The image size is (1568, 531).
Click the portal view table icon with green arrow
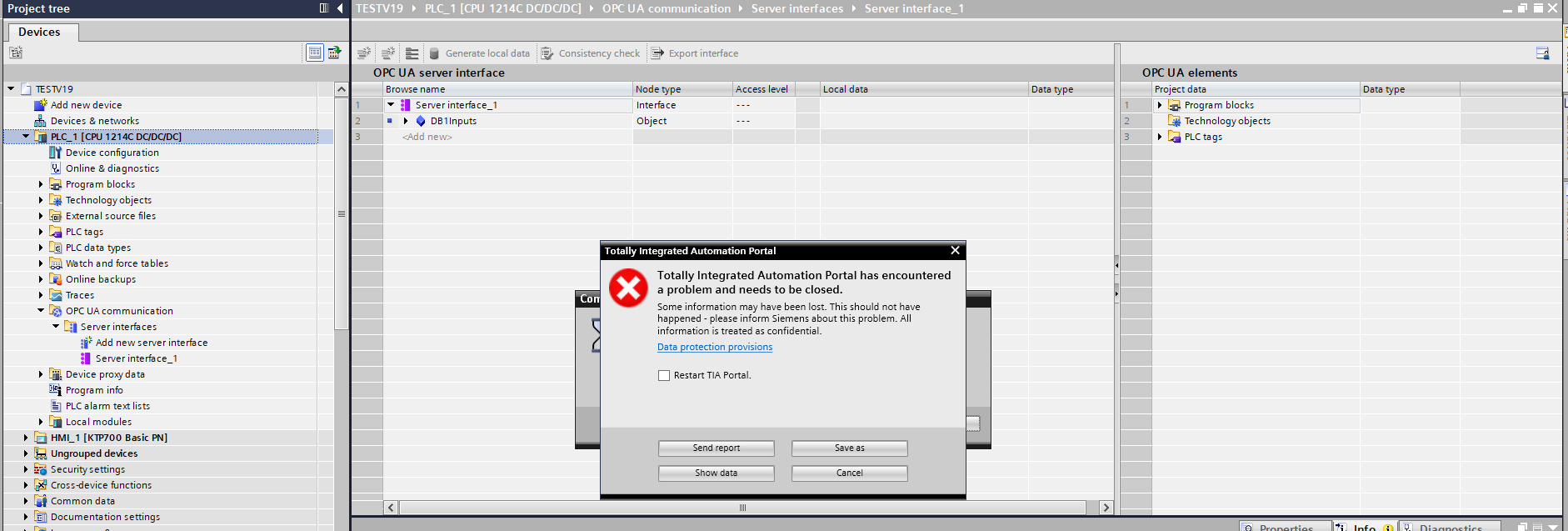[x=334, y=53]
